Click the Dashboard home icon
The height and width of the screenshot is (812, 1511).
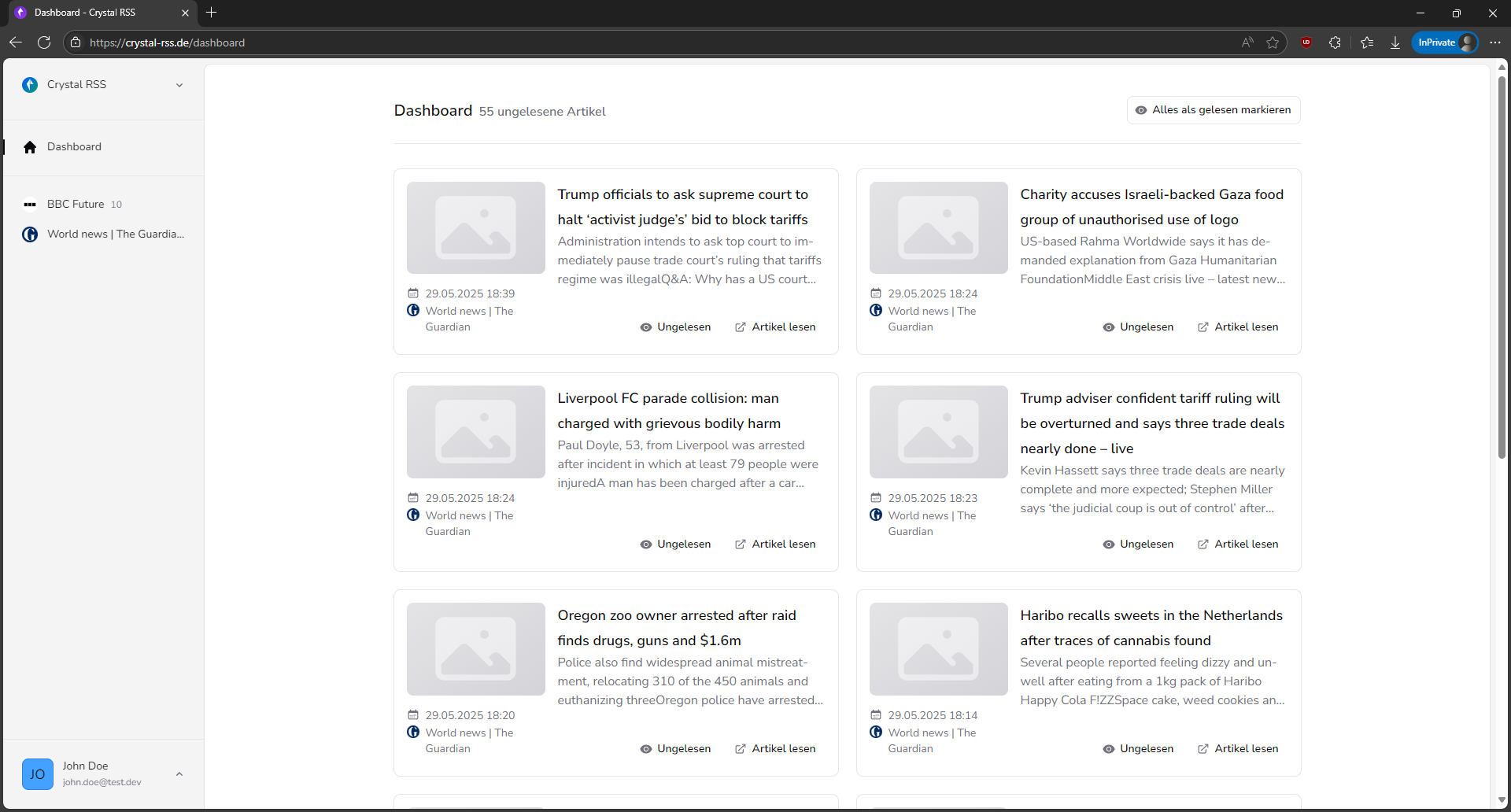(30, 147)
